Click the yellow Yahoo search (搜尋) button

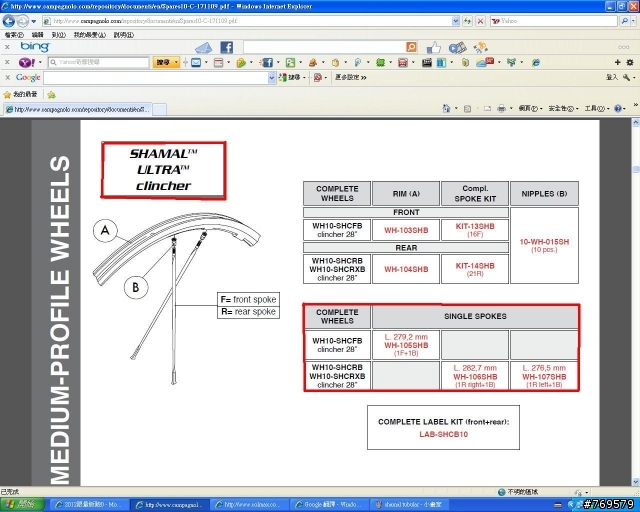pos(163,62)
